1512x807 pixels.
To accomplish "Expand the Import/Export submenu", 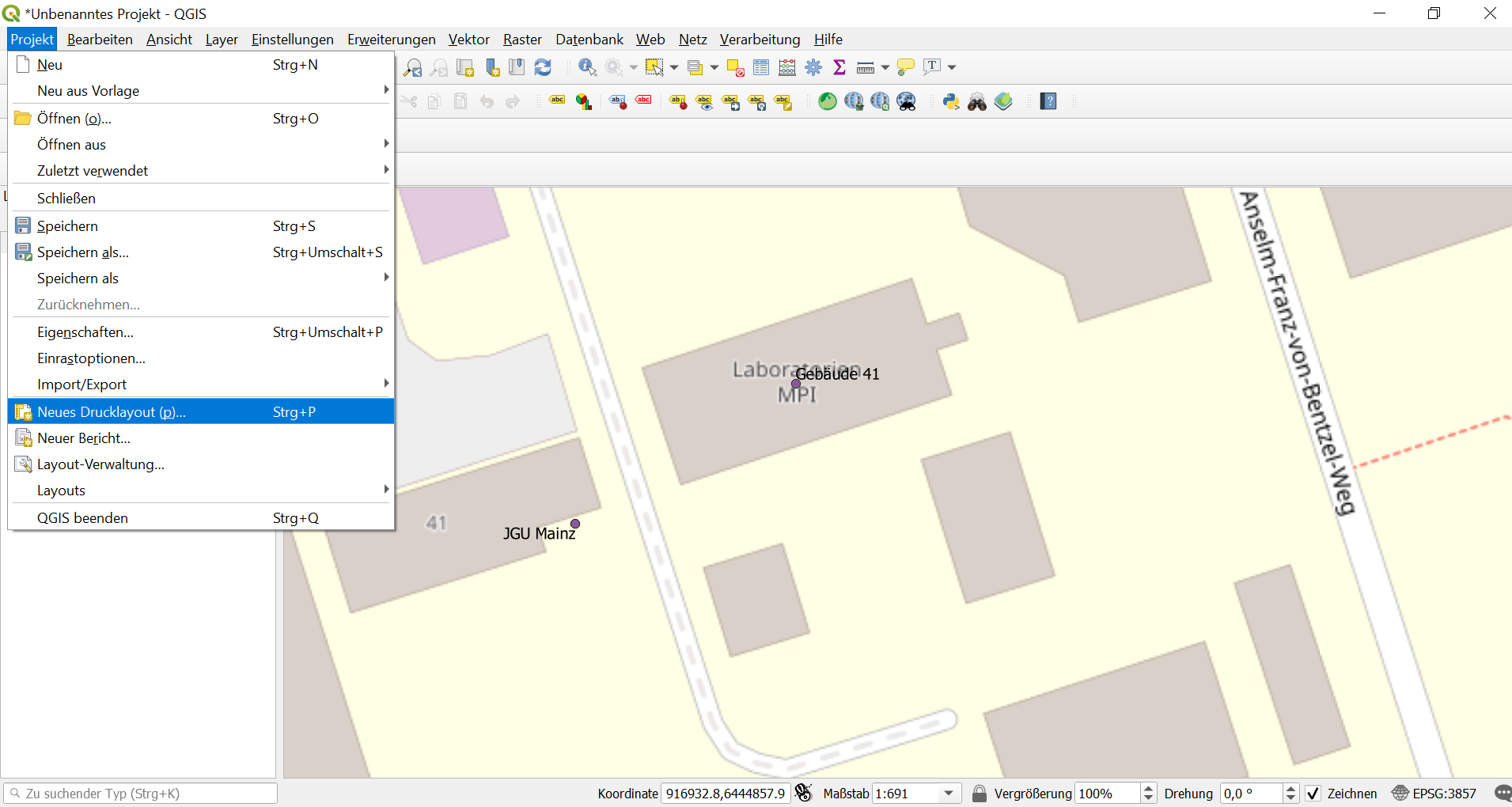I will click(x=201, y=385).
